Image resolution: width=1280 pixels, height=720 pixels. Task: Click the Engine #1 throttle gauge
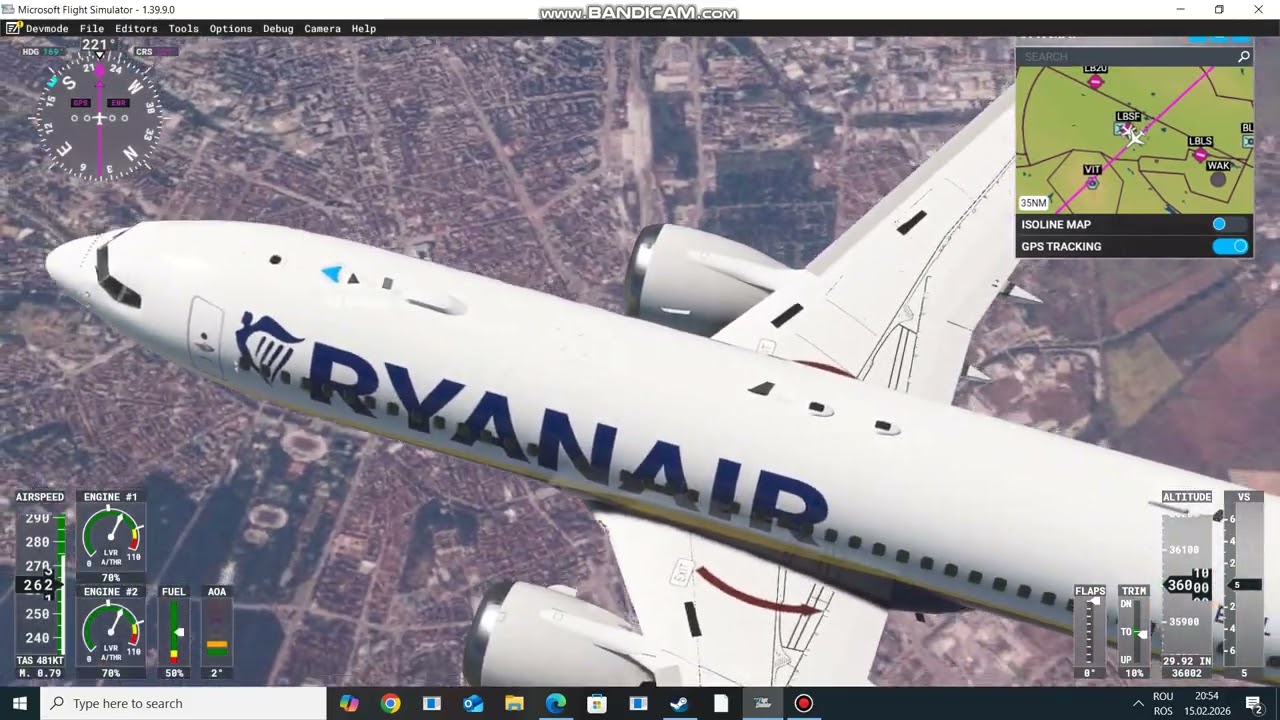coord(111,538)
